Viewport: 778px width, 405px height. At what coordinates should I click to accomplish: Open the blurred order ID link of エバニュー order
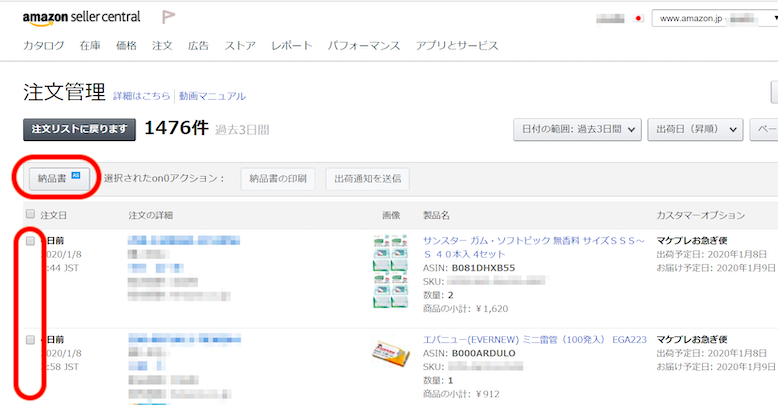[x=185, y=339]
